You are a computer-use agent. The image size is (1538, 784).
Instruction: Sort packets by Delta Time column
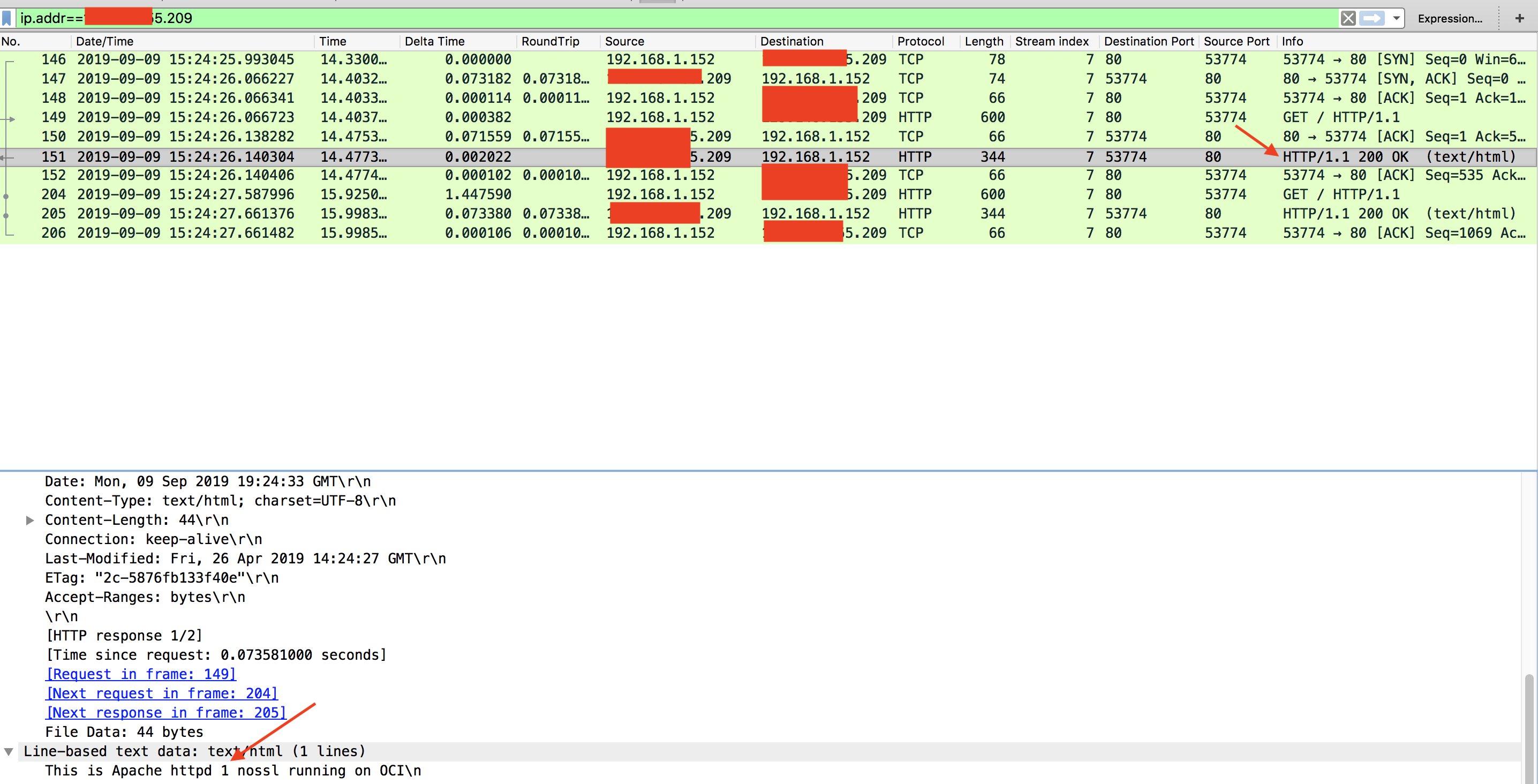(x=434, y=41)
